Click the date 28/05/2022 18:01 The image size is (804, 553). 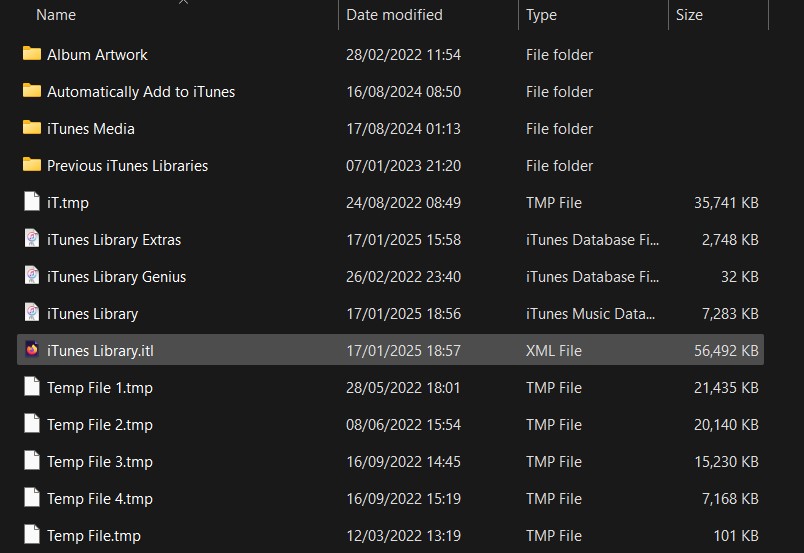[404, 388]
